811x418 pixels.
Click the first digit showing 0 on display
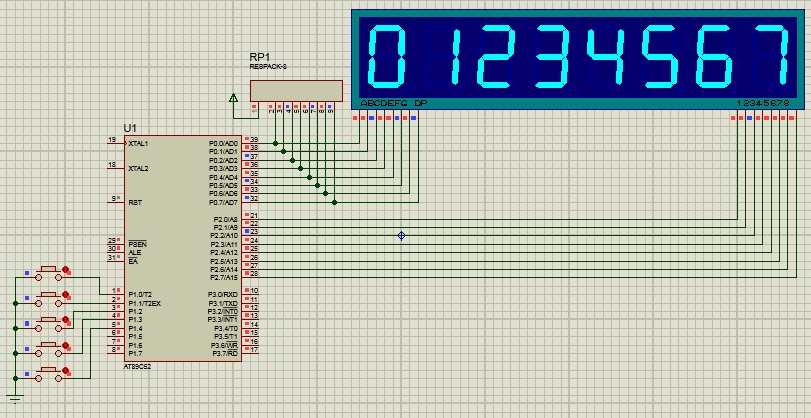[388, 55]
